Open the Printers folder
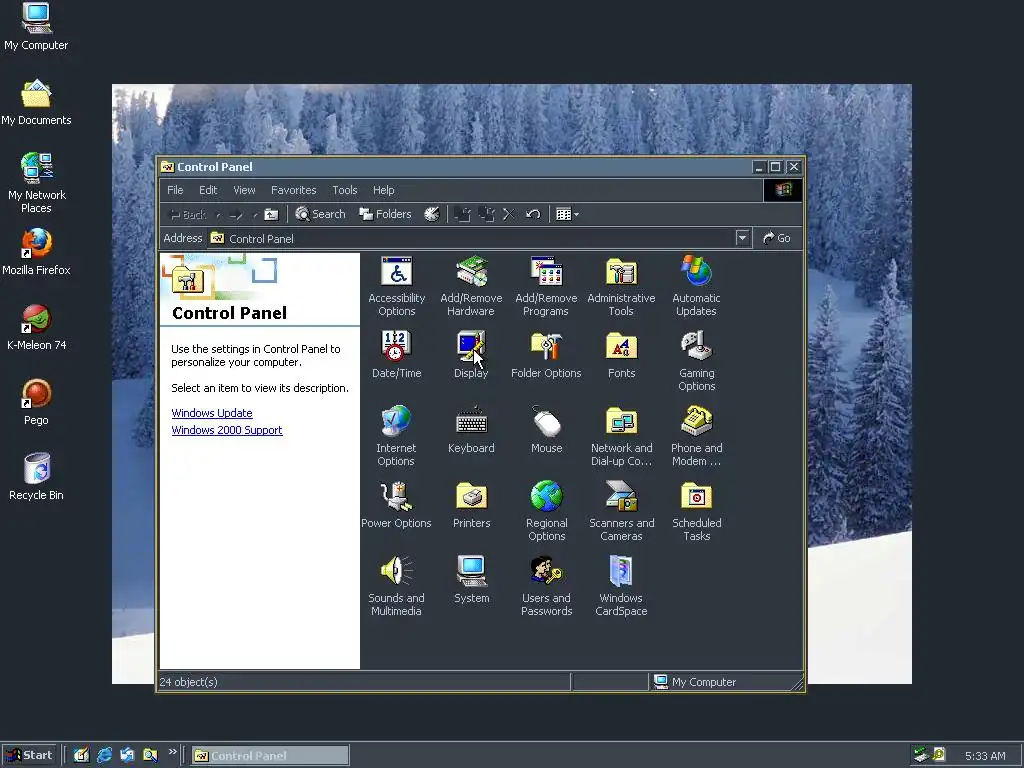Viewport: 1024px width, 768px height. 471,505
